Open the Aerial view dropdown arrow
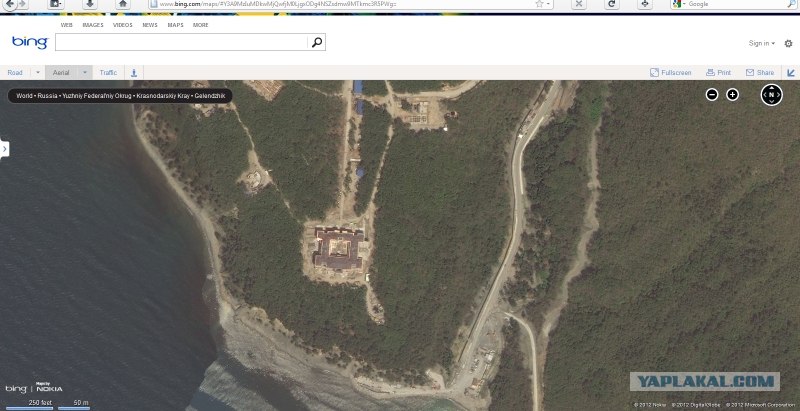This screenshot has width=800, height=411. tap(85, 73)
